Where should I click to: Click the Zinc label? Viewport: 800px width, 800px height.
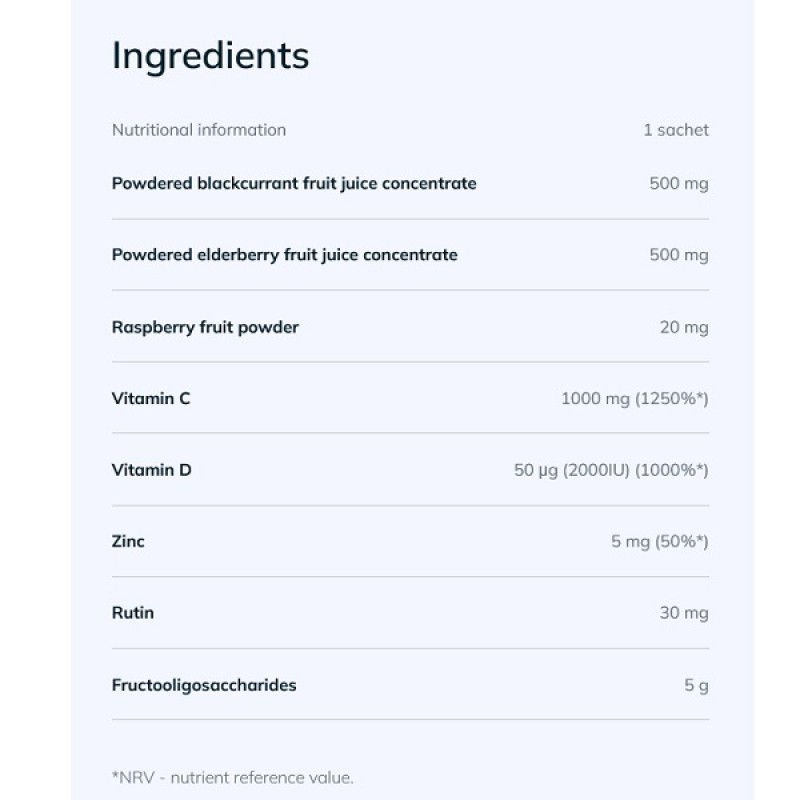point(128,542)
